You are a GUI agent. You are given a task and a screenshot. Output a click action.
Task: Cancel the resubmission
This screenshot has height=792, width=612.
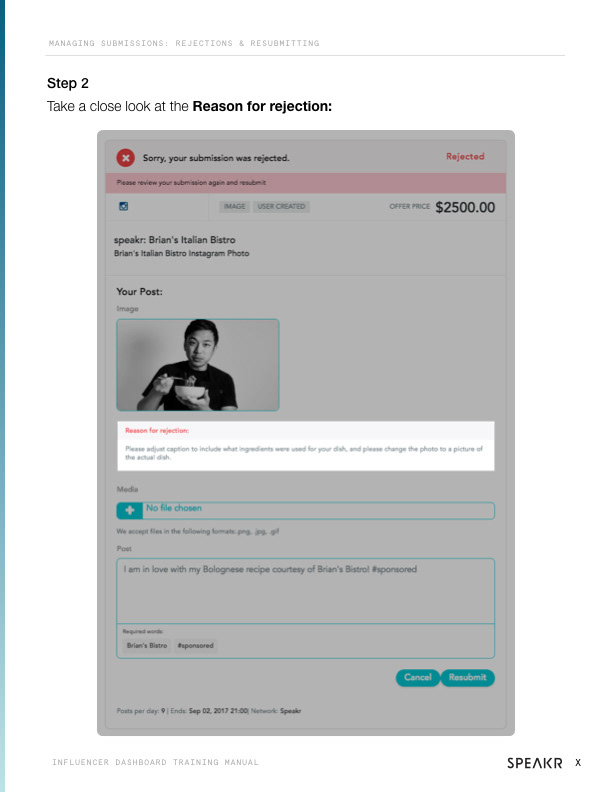point(418,678)
